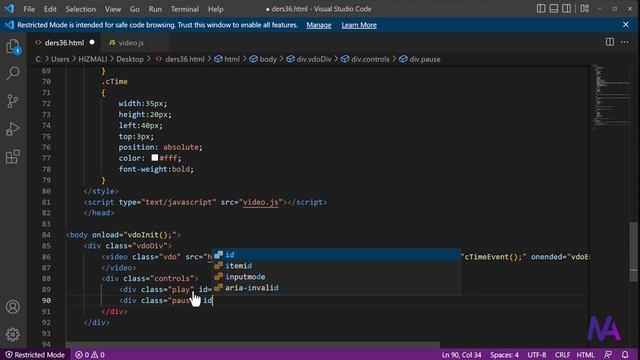The image size is (640, 360).
Task: Select the 'itemid' autocomplete suggestion
Action: (337, 266)
